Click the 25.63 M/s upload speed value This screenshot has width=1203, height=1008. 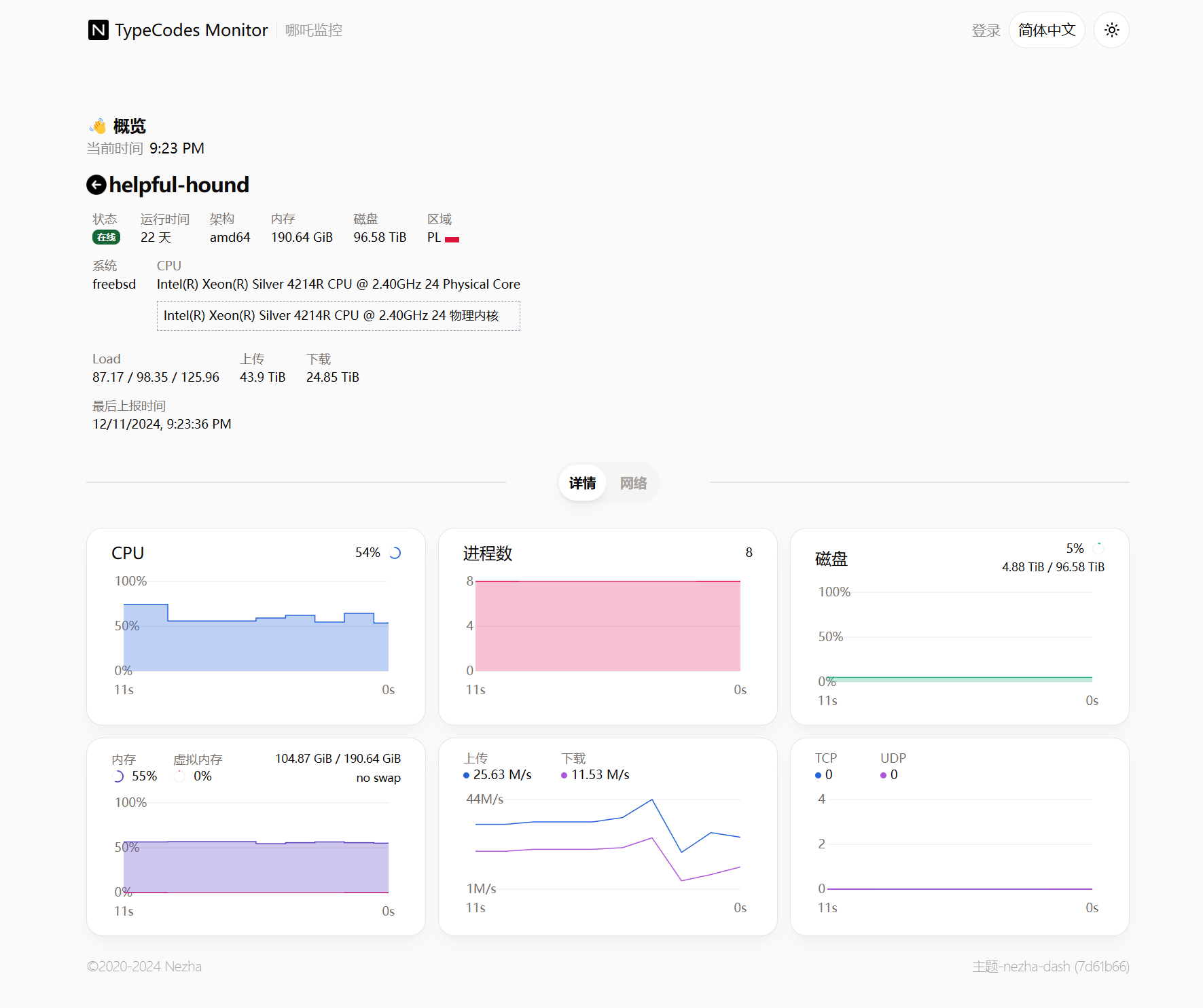[x=502, y=775]
